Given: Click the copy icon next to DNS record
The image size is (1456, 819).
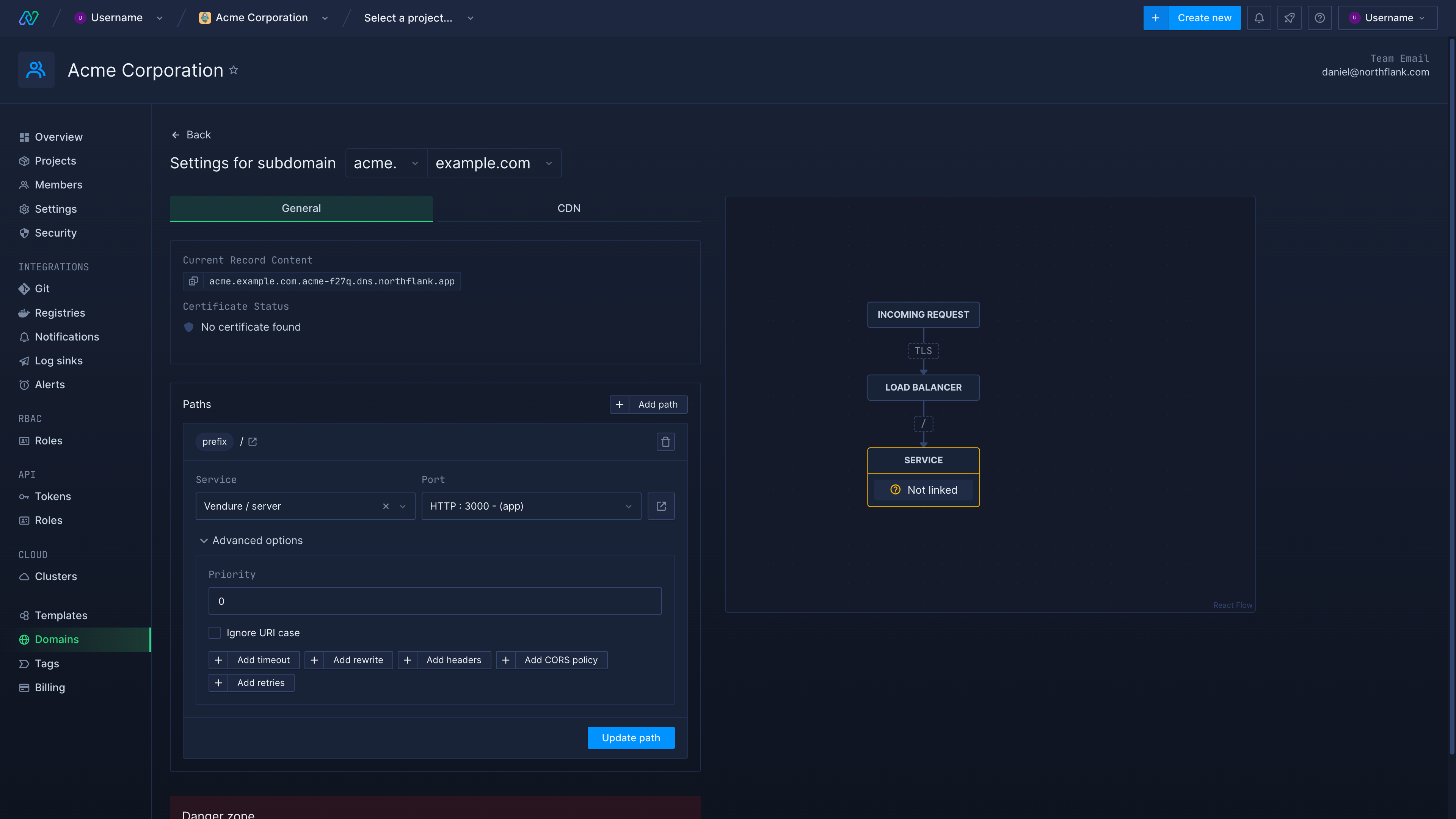Looking at the screenshot, I should [193, 281].
